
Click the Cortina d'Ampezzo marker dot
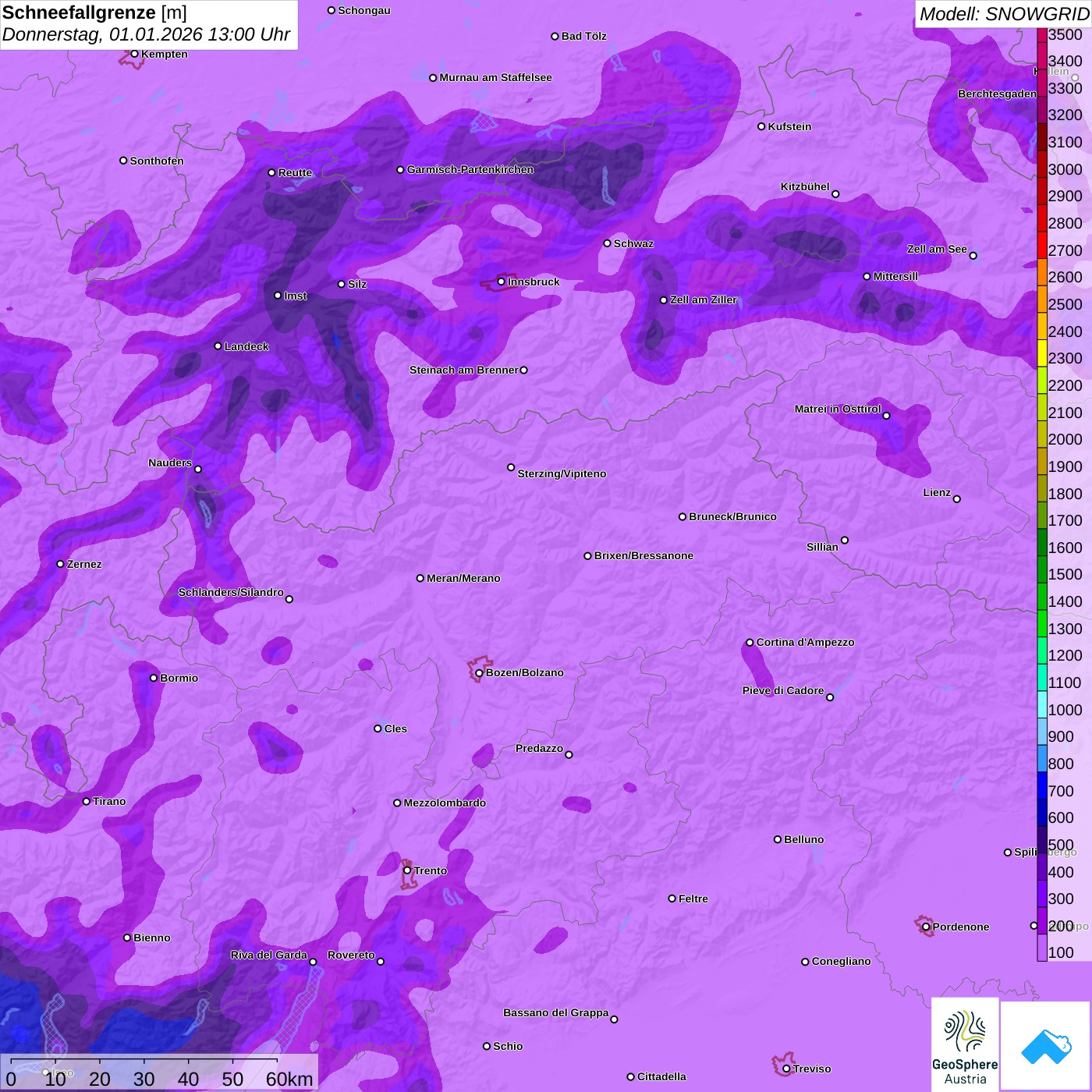point(750,643)
